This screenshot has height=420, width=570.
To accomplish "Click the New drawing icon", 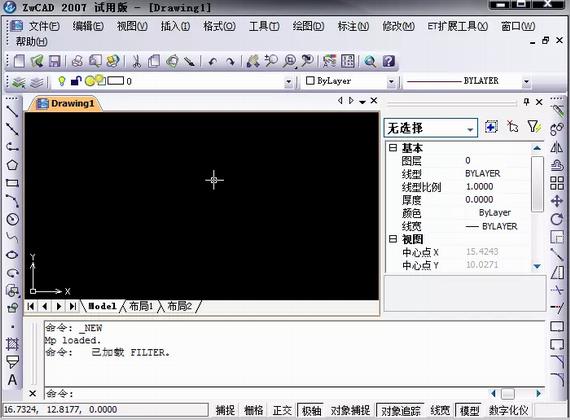I will coord(19,61).
